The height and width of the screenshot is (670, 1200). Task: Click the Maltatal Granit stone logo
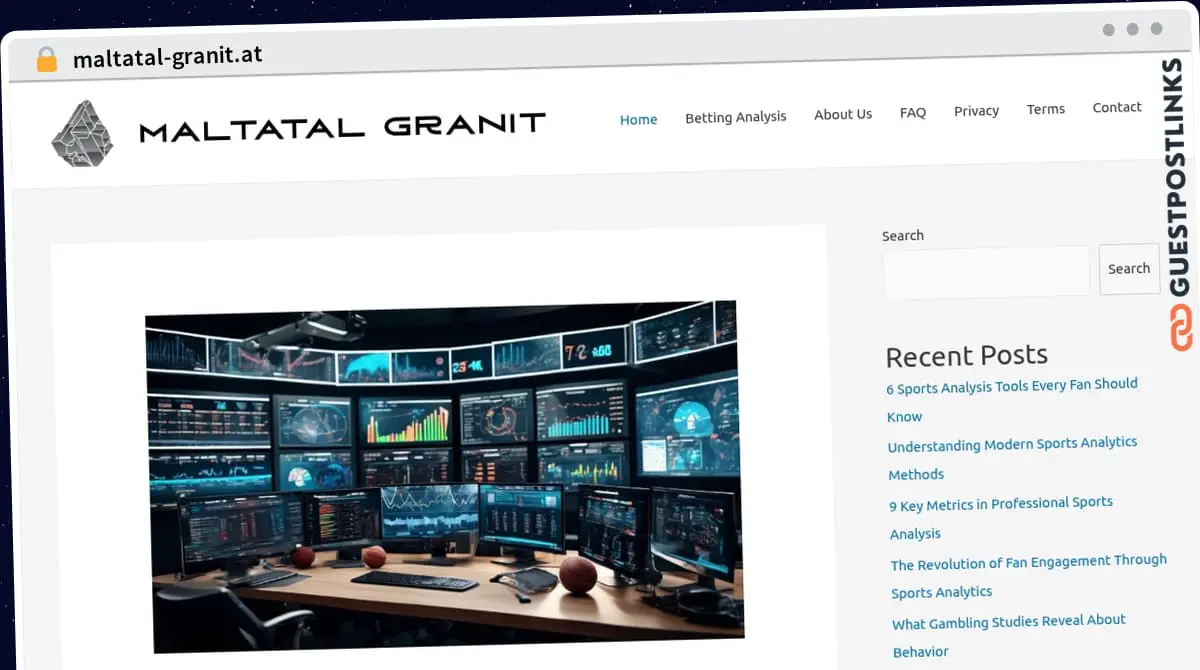coord(83,131)
